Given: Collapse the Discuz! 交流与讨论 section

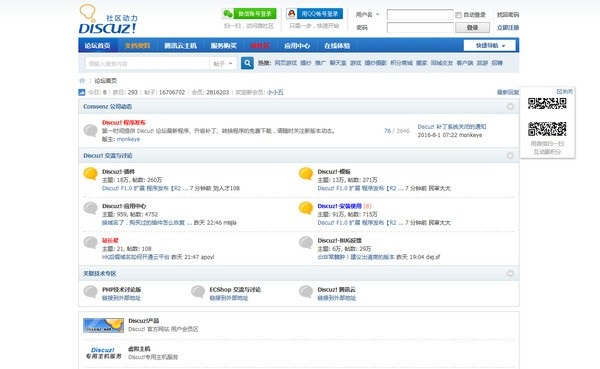Looking at the screenshot, I should 510,155.
